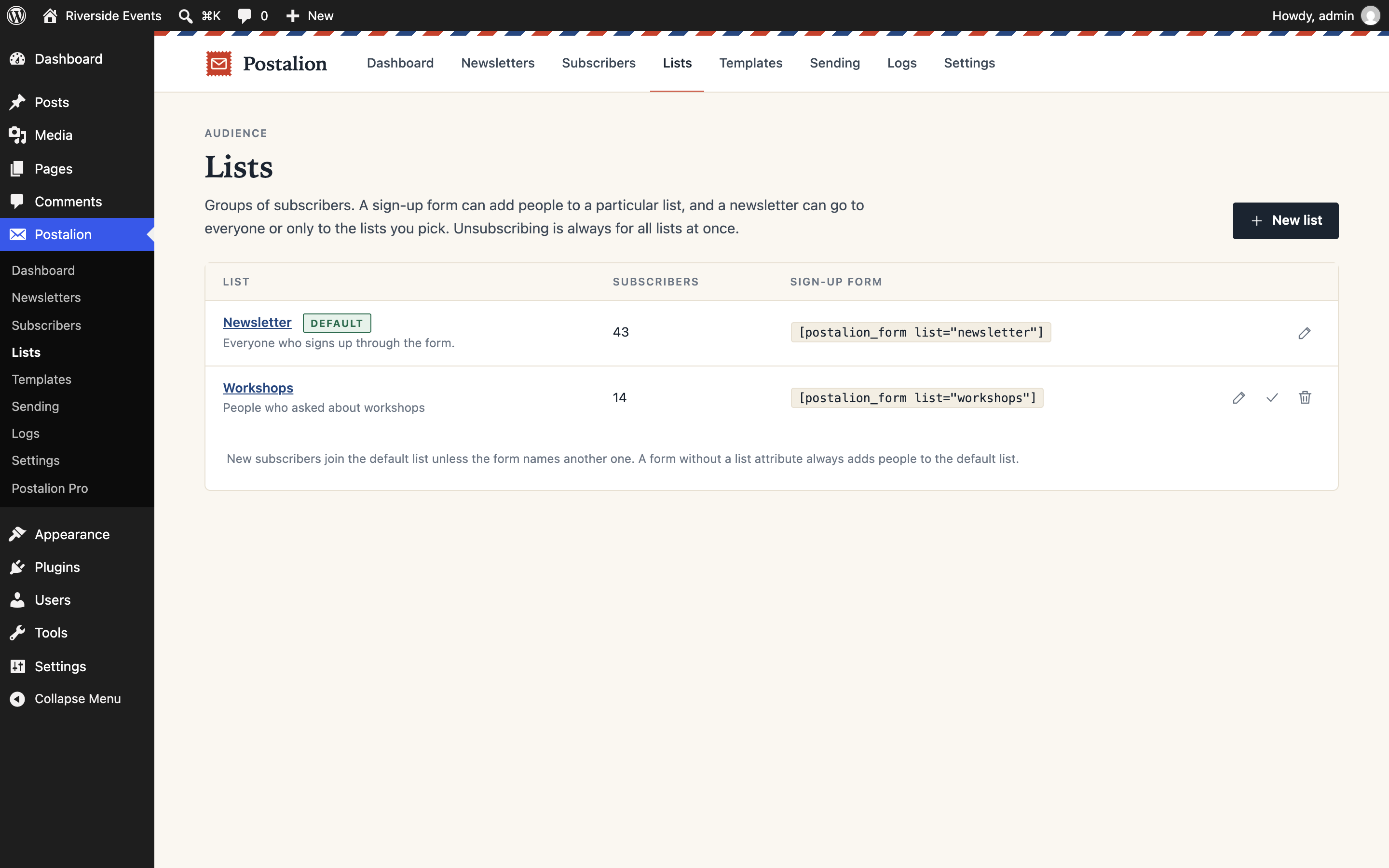Click the admin user avatar

click(x=1370, y=15)
